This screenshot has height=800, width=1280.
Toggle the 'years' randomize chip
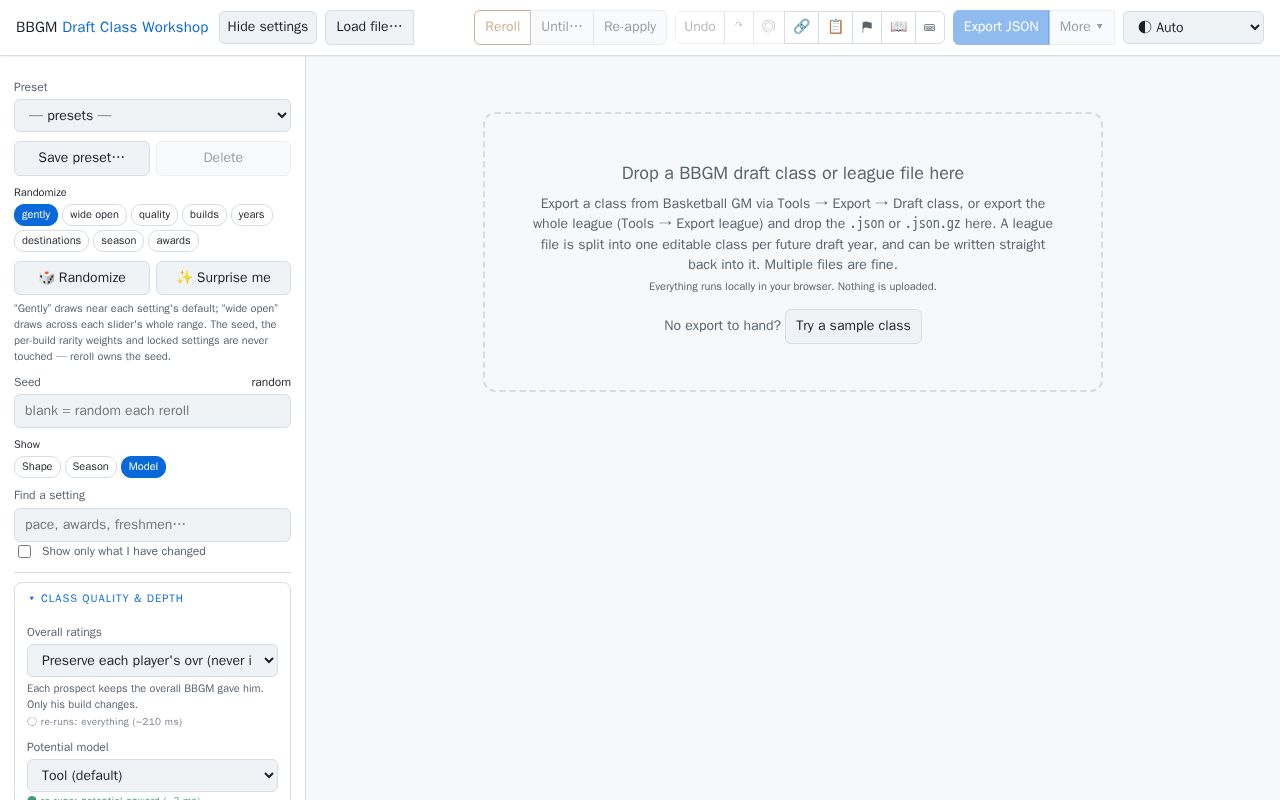pyautogui.click(x=252, y=215)
